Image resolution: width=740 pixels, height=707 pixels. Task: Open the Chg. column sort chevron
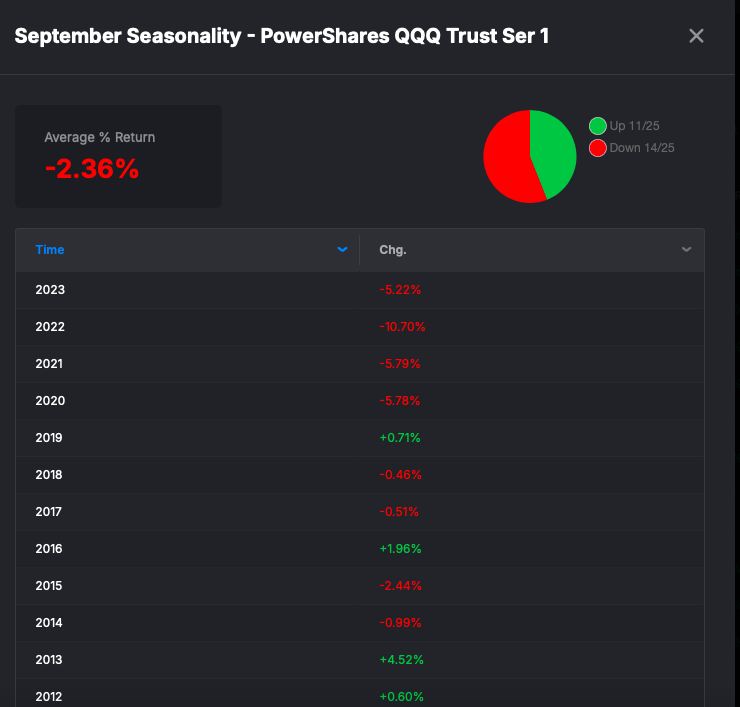[687, 249]
